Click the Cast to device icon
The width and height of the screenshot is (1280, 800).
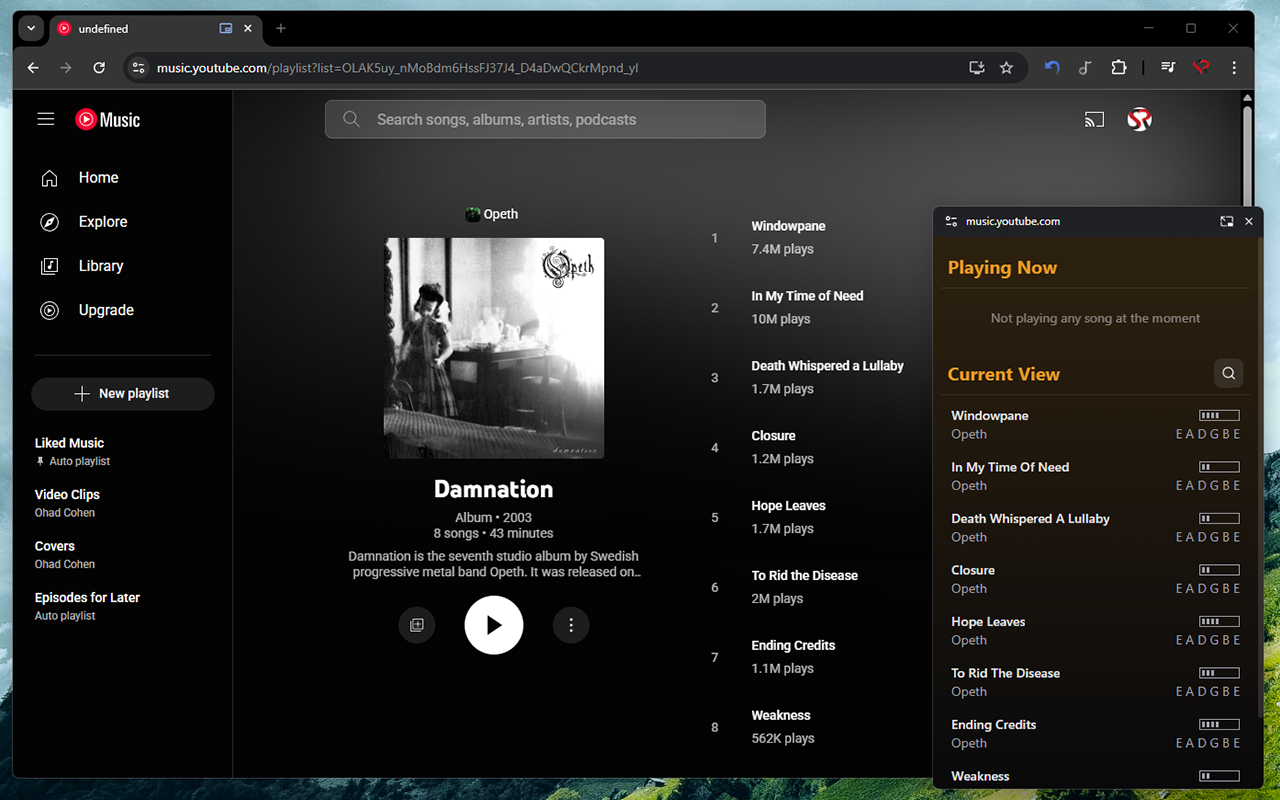[x=1095, y=120]
